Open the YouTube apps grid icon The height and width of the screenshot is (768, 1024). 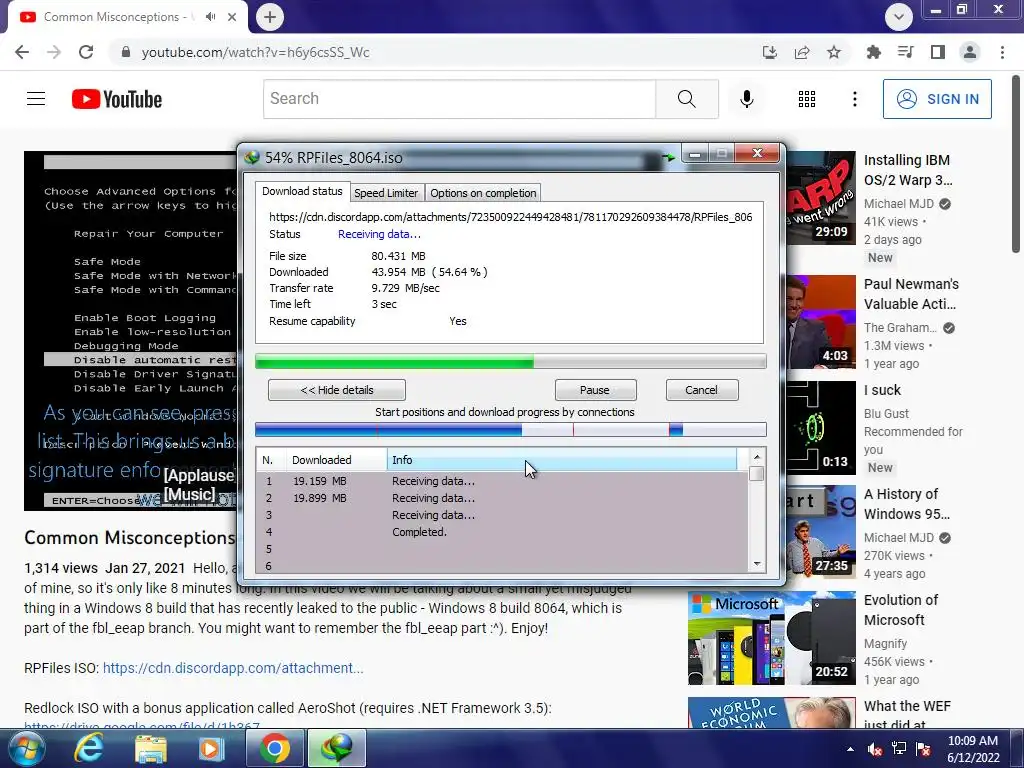tap(807, 99)
